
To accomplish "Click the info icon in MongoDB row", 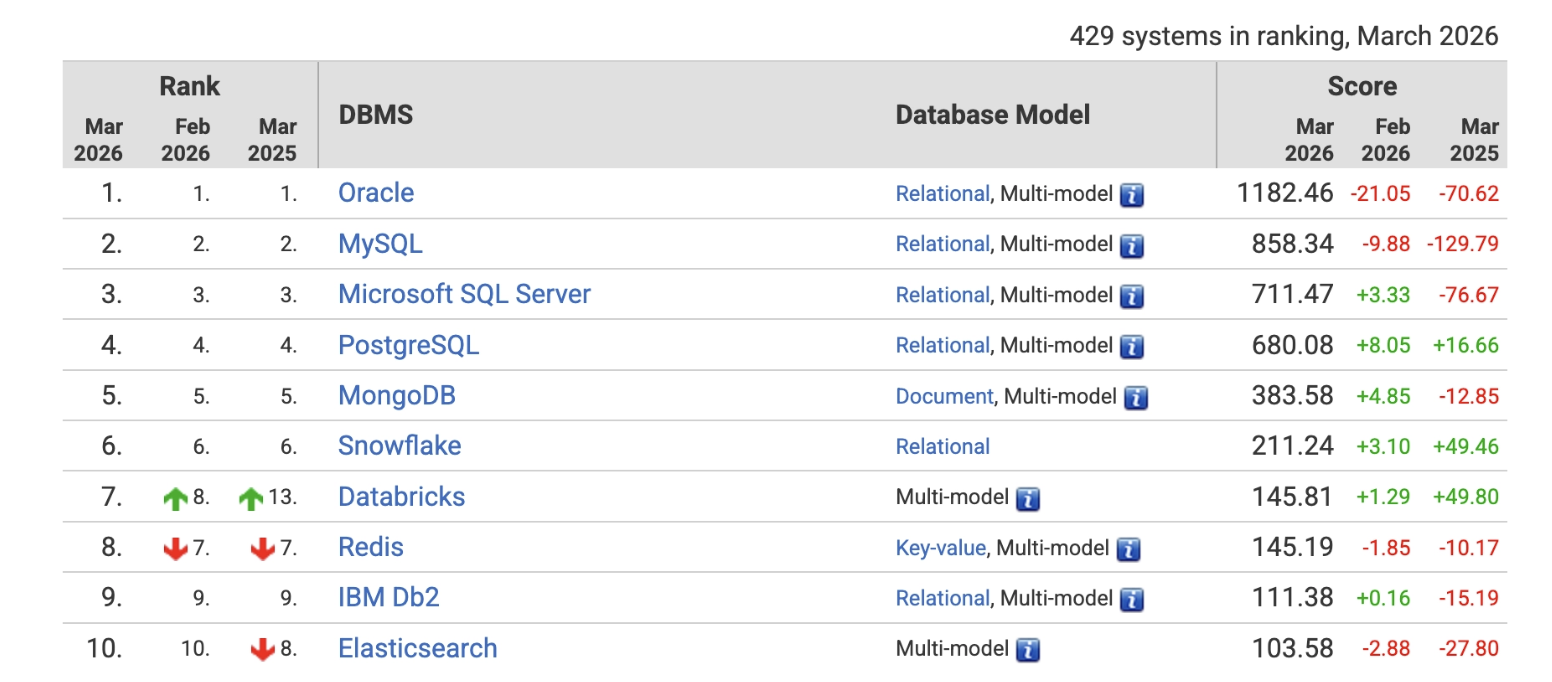I will point(1135,398).
